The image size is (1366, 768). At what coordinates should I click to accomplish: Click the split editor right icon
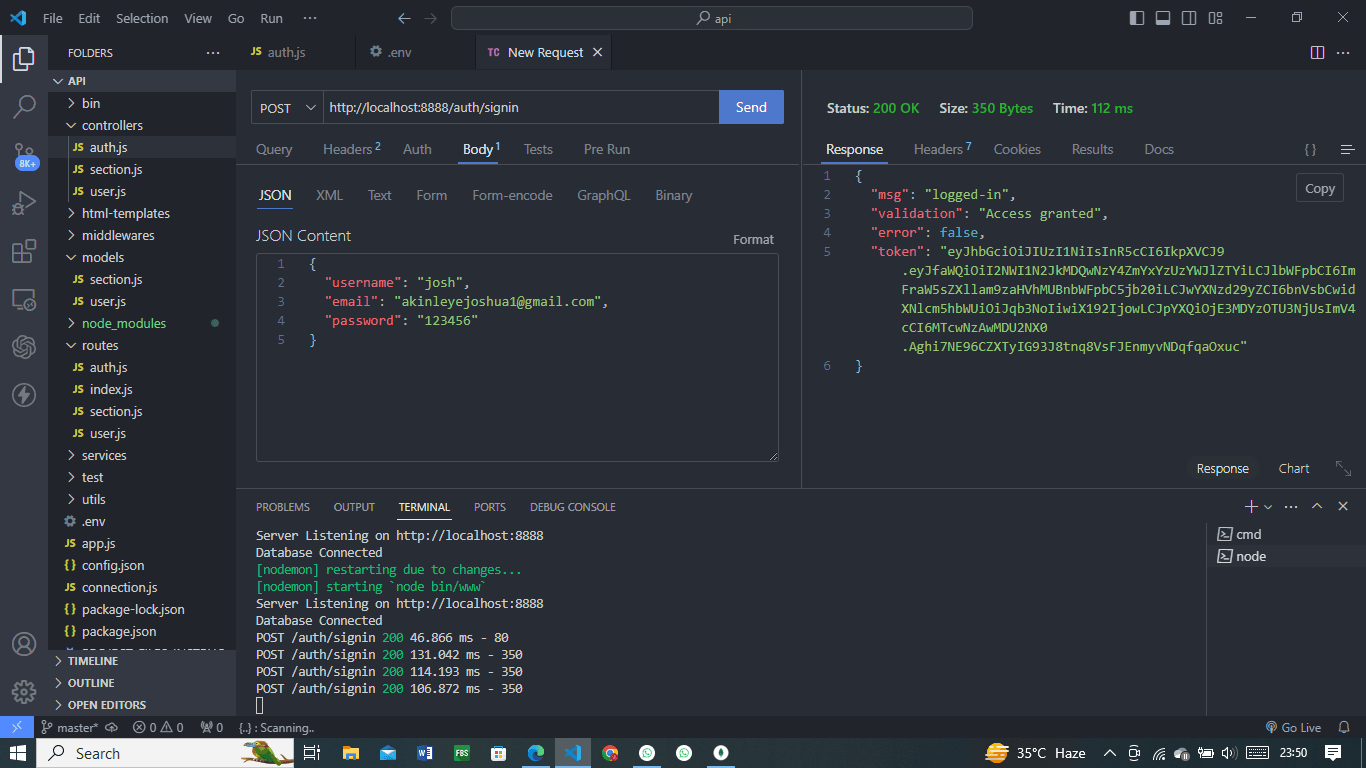1317,52
